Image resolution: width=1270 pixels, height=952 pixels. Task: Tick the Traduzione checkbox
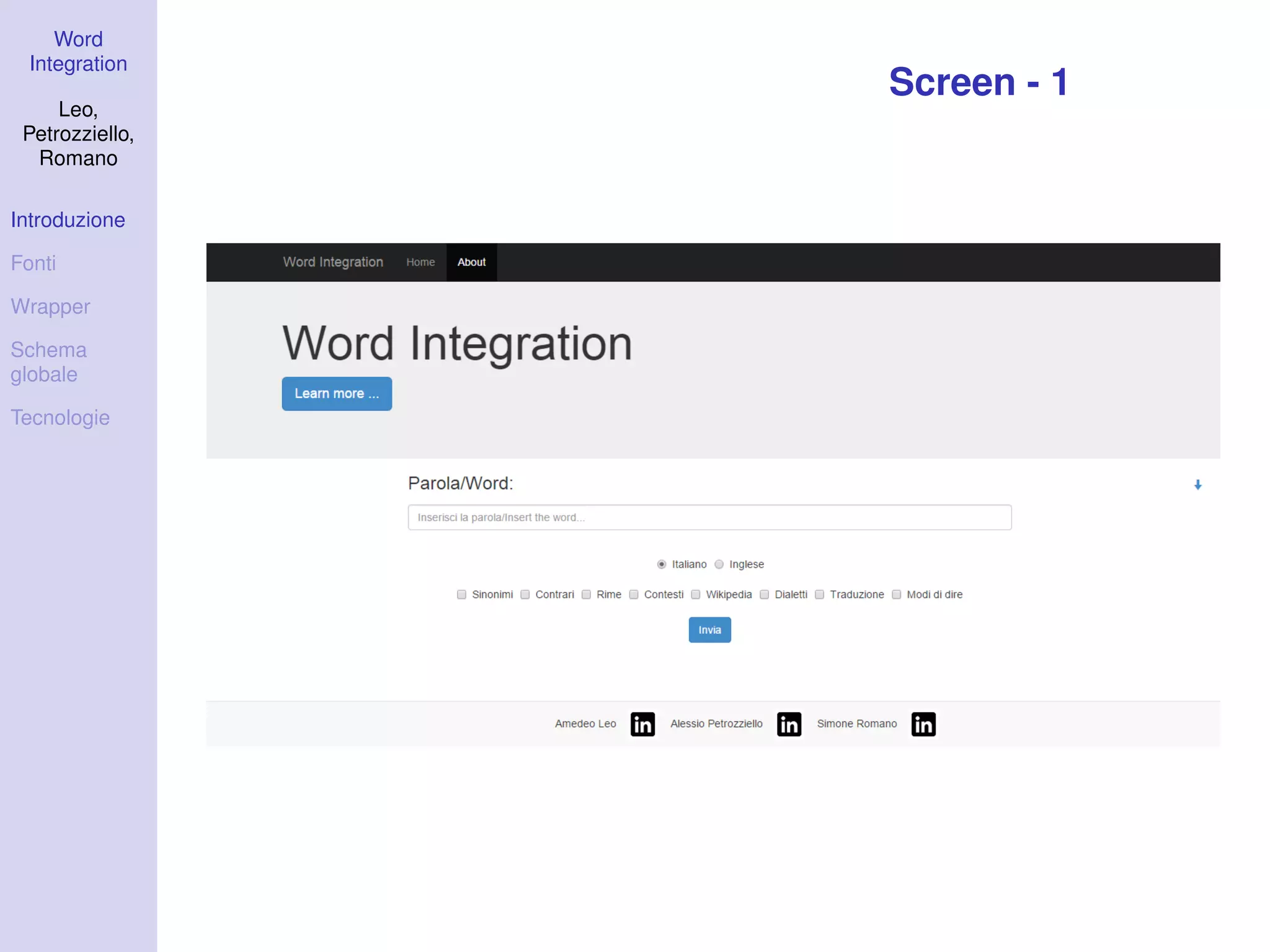tap(820, 594)
